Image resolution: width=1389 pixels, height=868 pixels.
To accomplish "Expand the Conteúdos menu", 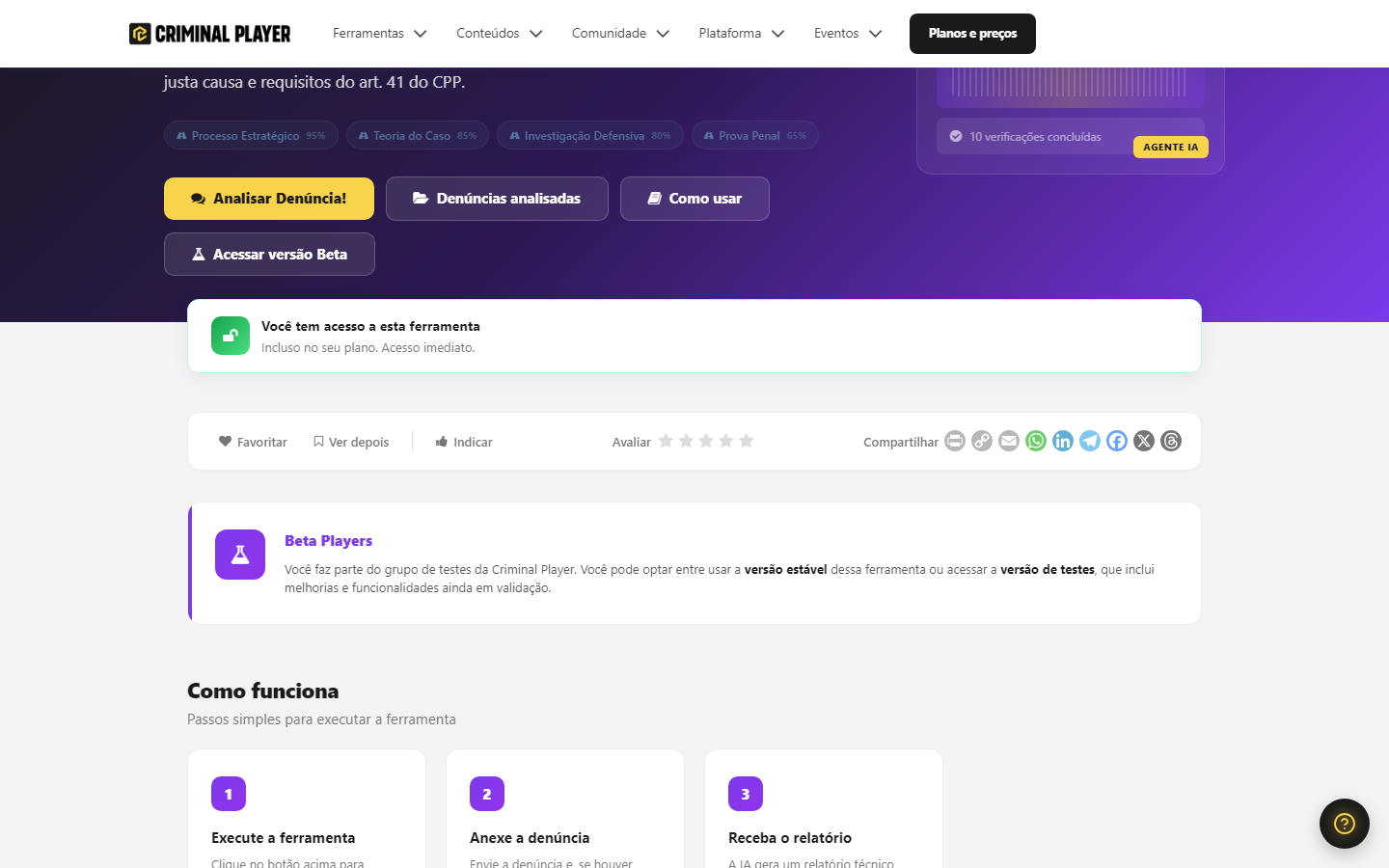I will point(500,34).
